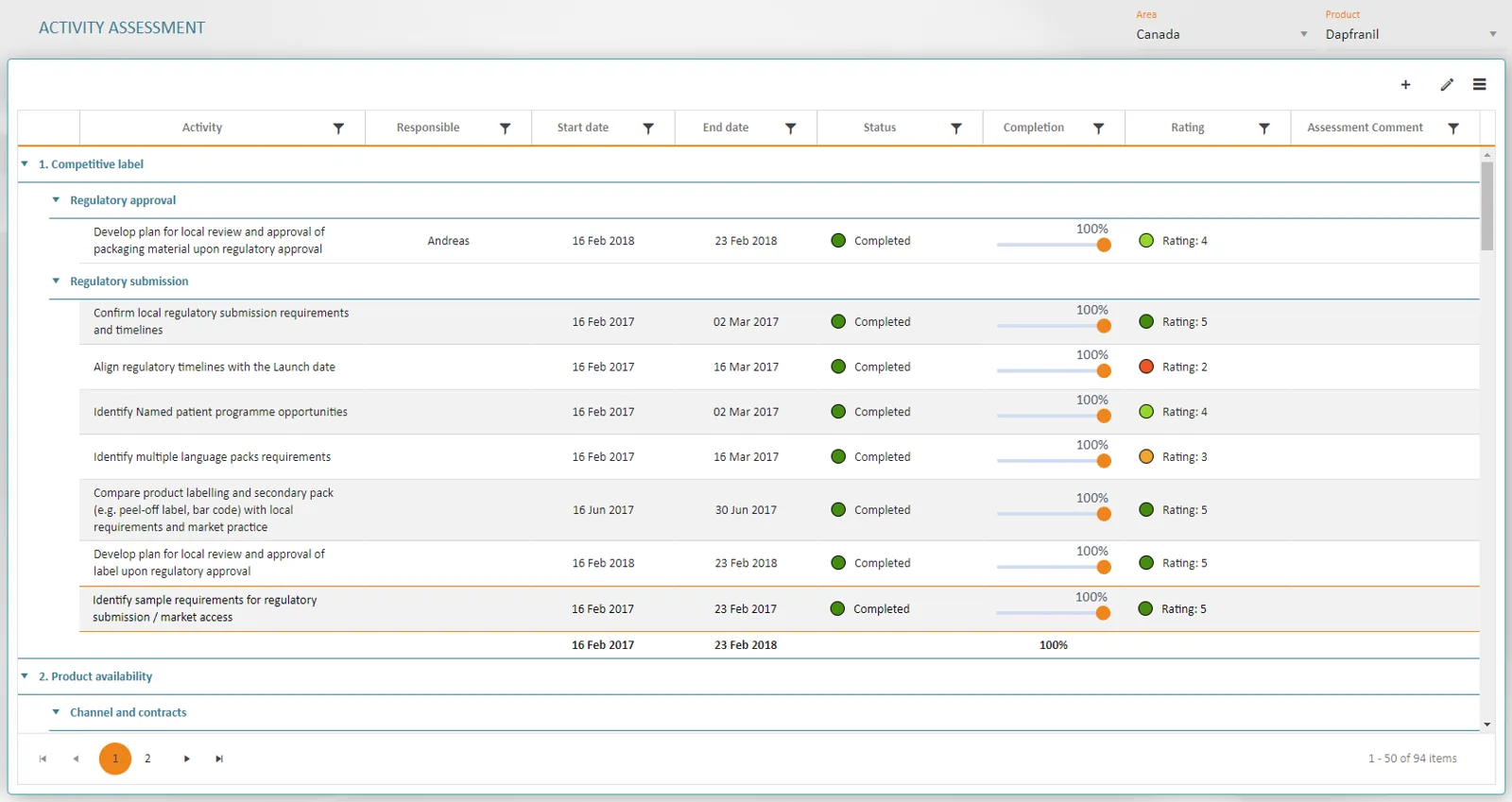1512x802 pixels.
Task: Click completion slider for Identify Named patient row
Action: click(x=1054, y=416)
